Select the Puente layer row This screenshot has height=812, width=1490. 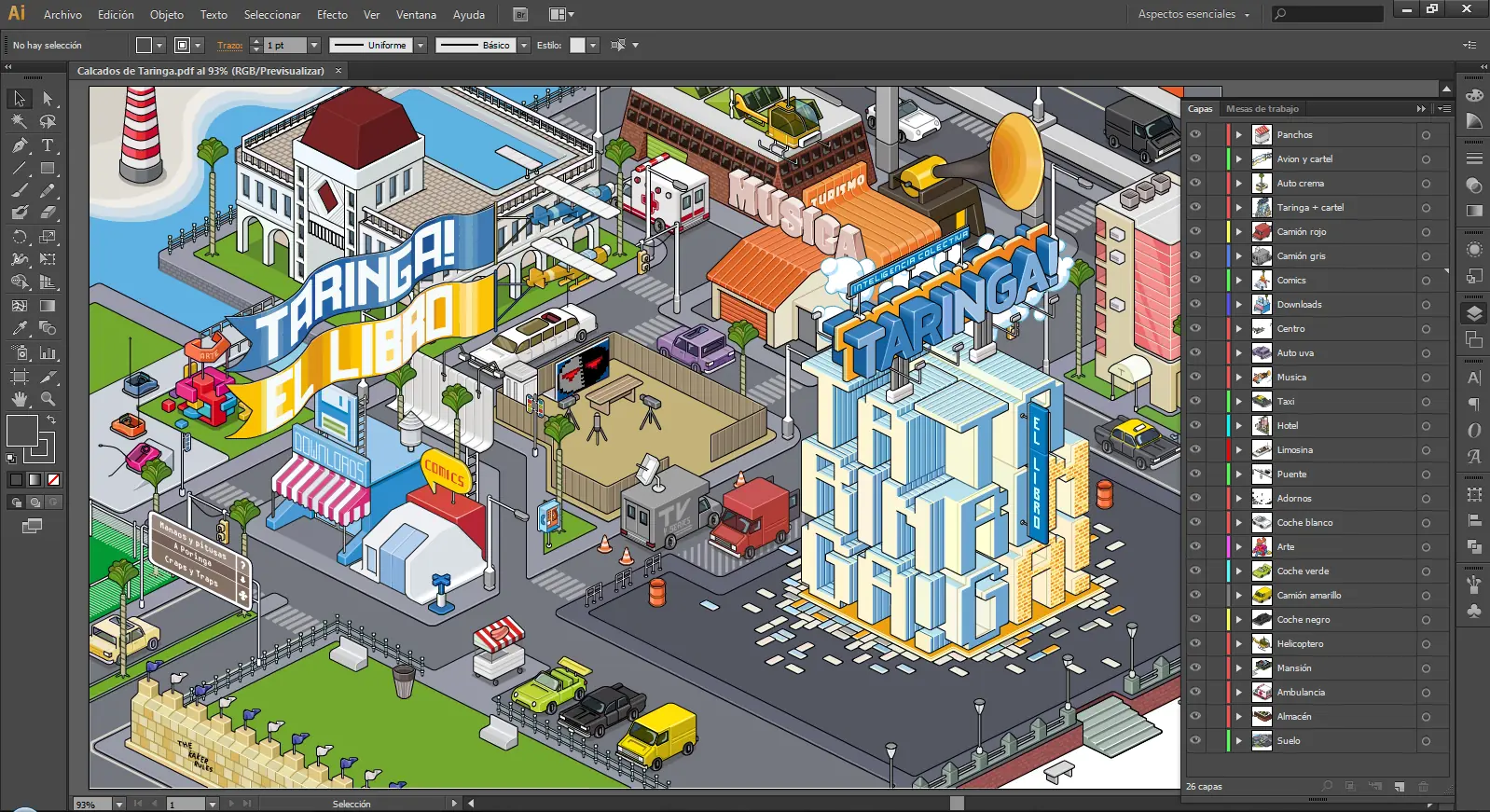coord(1317,475)
